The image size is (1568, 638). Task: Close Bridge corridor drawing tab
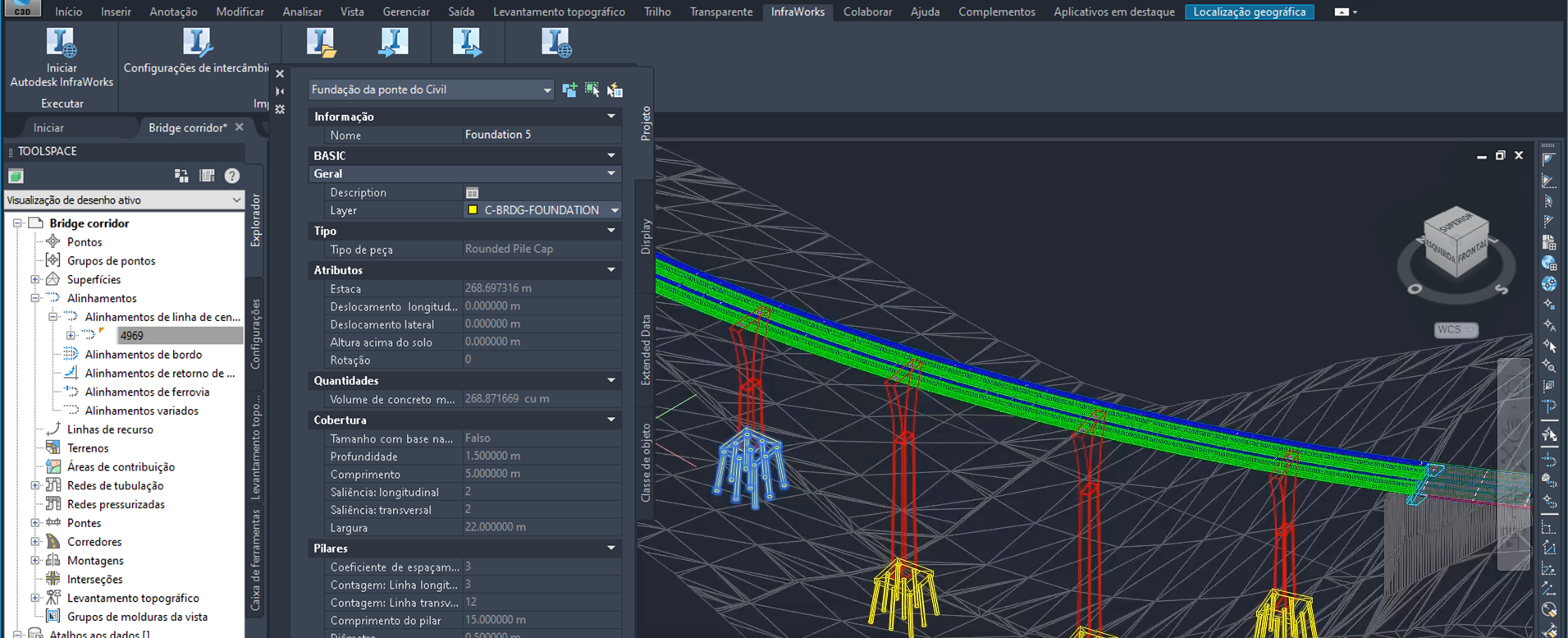click(x=240, y=126)
